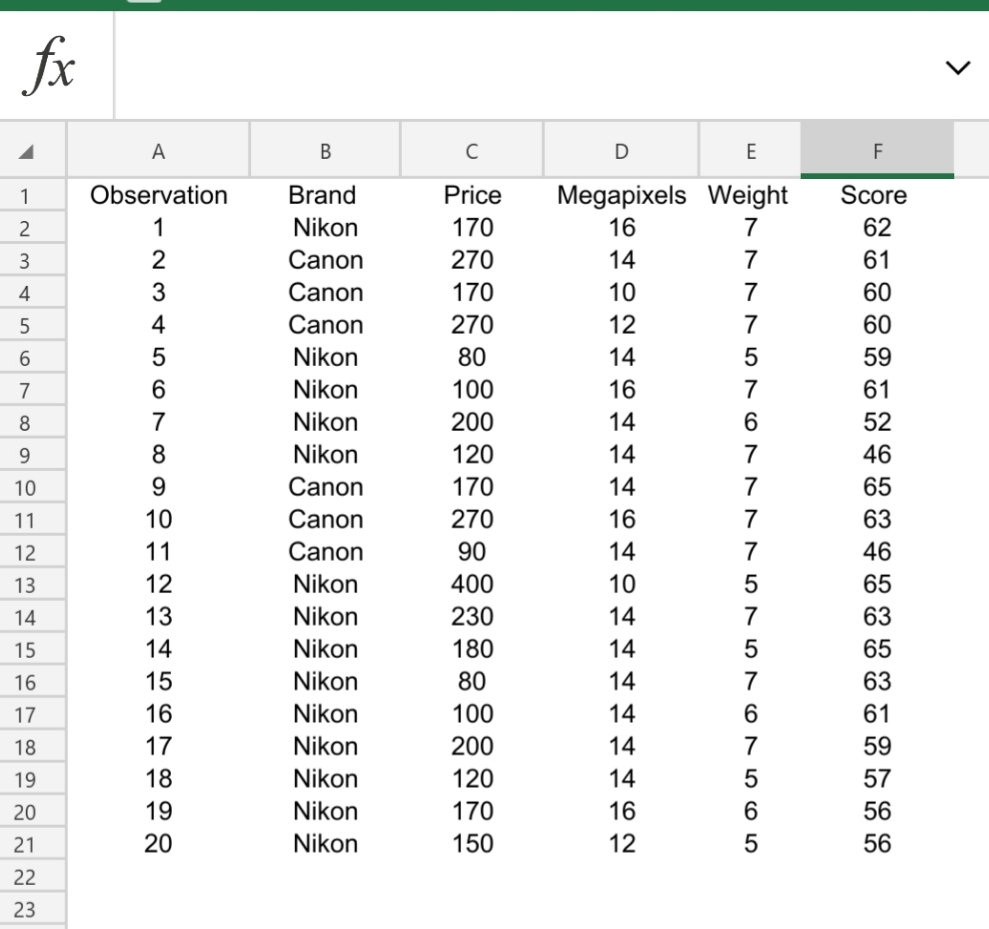Select column A header

click(x=158, y=149)
